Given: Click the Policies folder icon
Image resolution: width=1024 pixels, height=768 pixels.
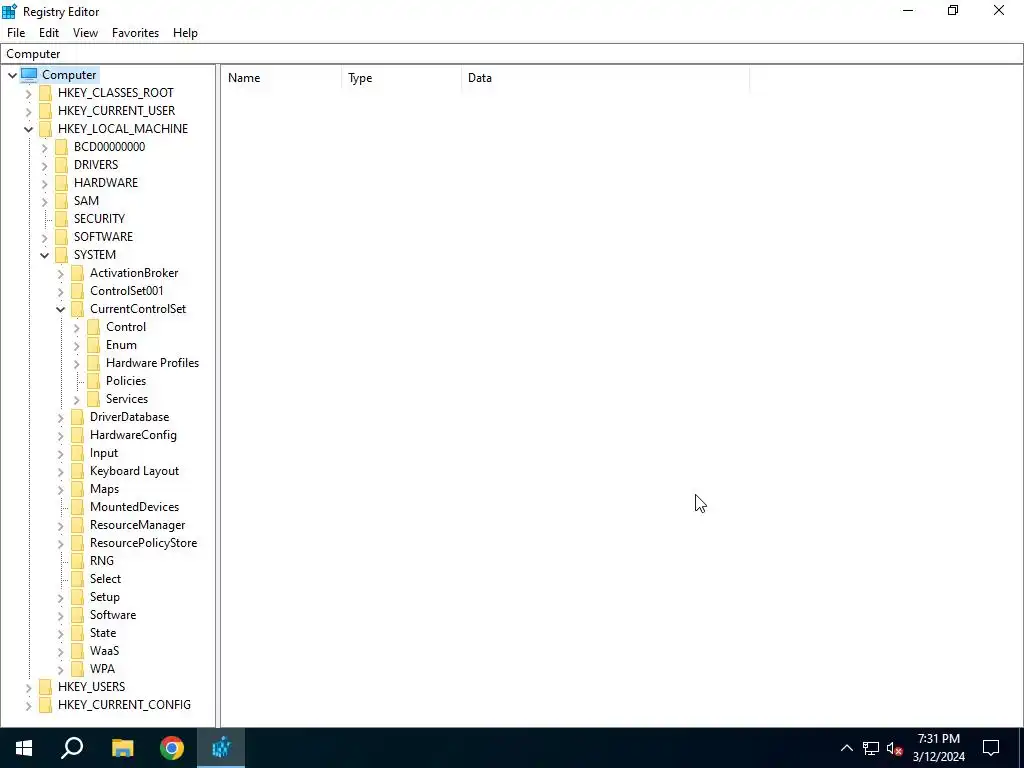Looking at the screenshot, I should tap(93, 381).
